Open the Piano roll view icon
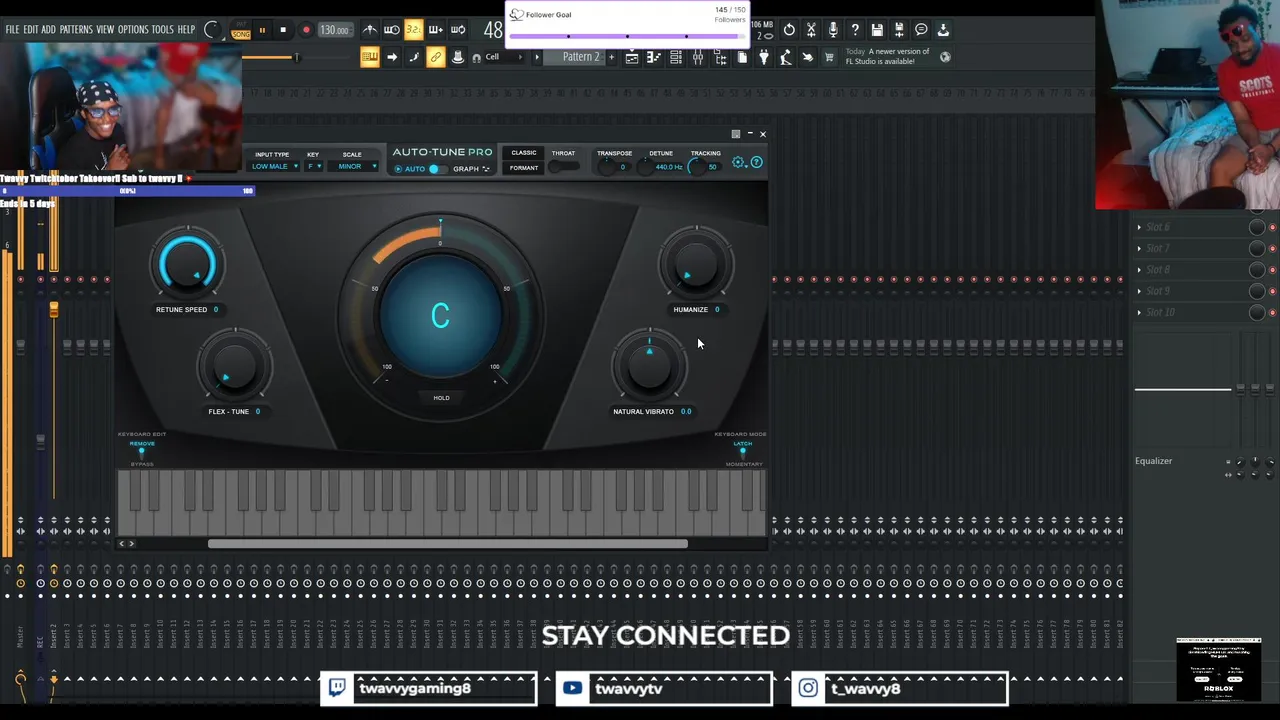The height and width of the screenshot is (720, 1280). coord(654,58)
